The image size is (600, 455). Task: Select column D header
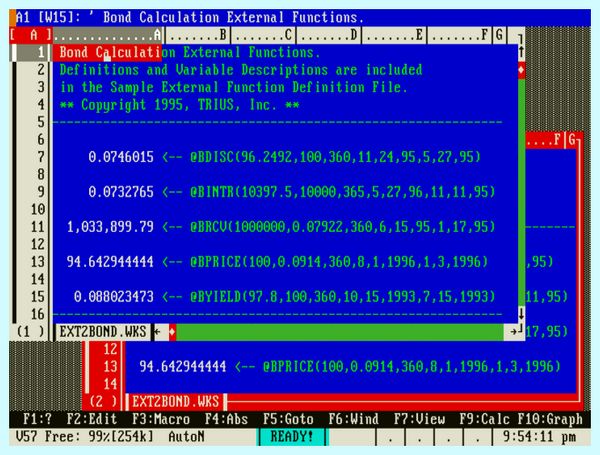(329, 35)
